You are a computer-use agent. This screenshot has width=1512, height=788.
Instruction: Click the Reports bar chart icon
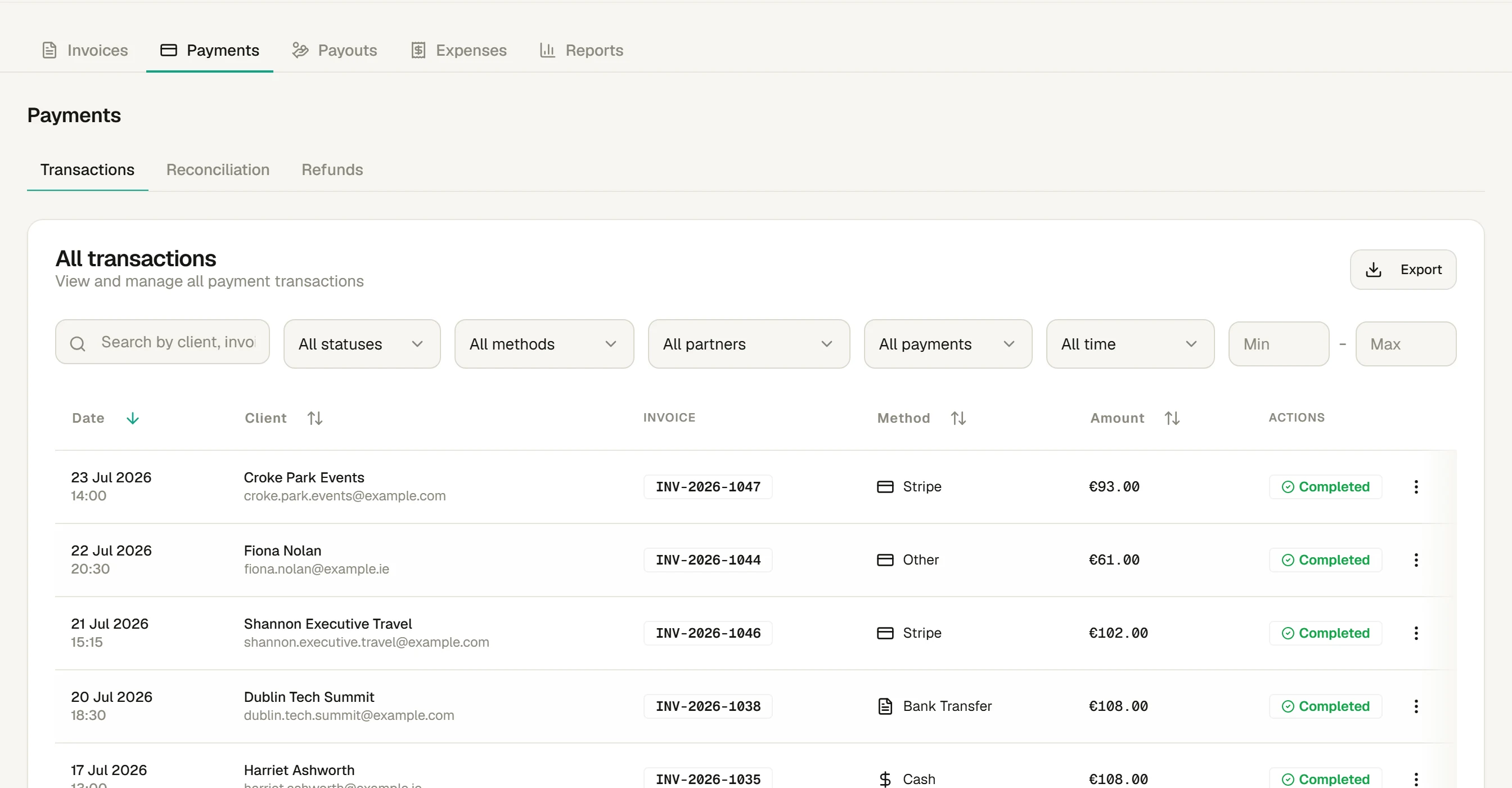[x=547, y=51]
